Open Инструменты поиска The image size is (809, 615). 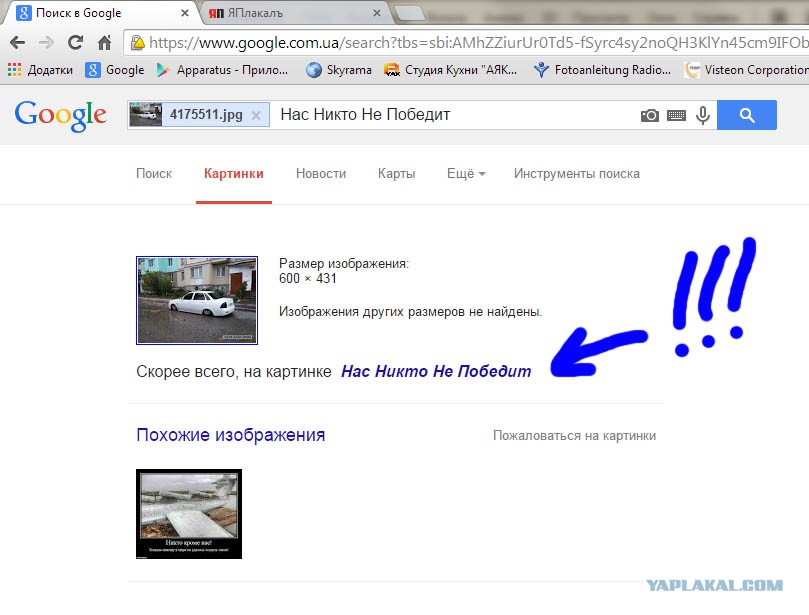pyautogui.click(x=576, y=174)
